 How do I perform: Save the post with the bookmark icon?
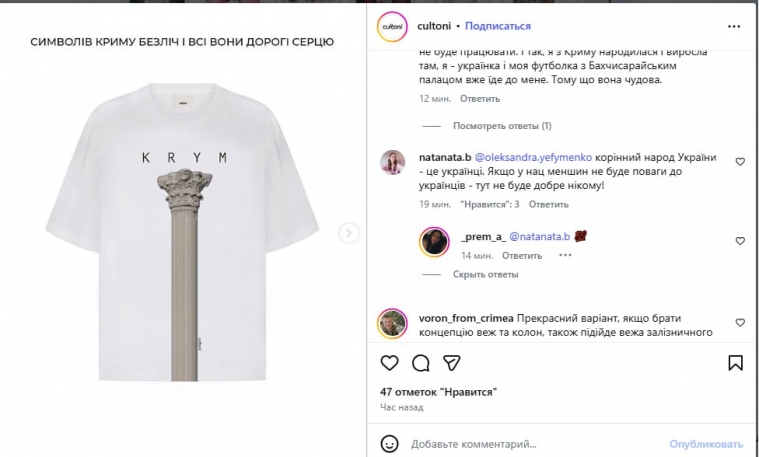[x=735, y=362]
